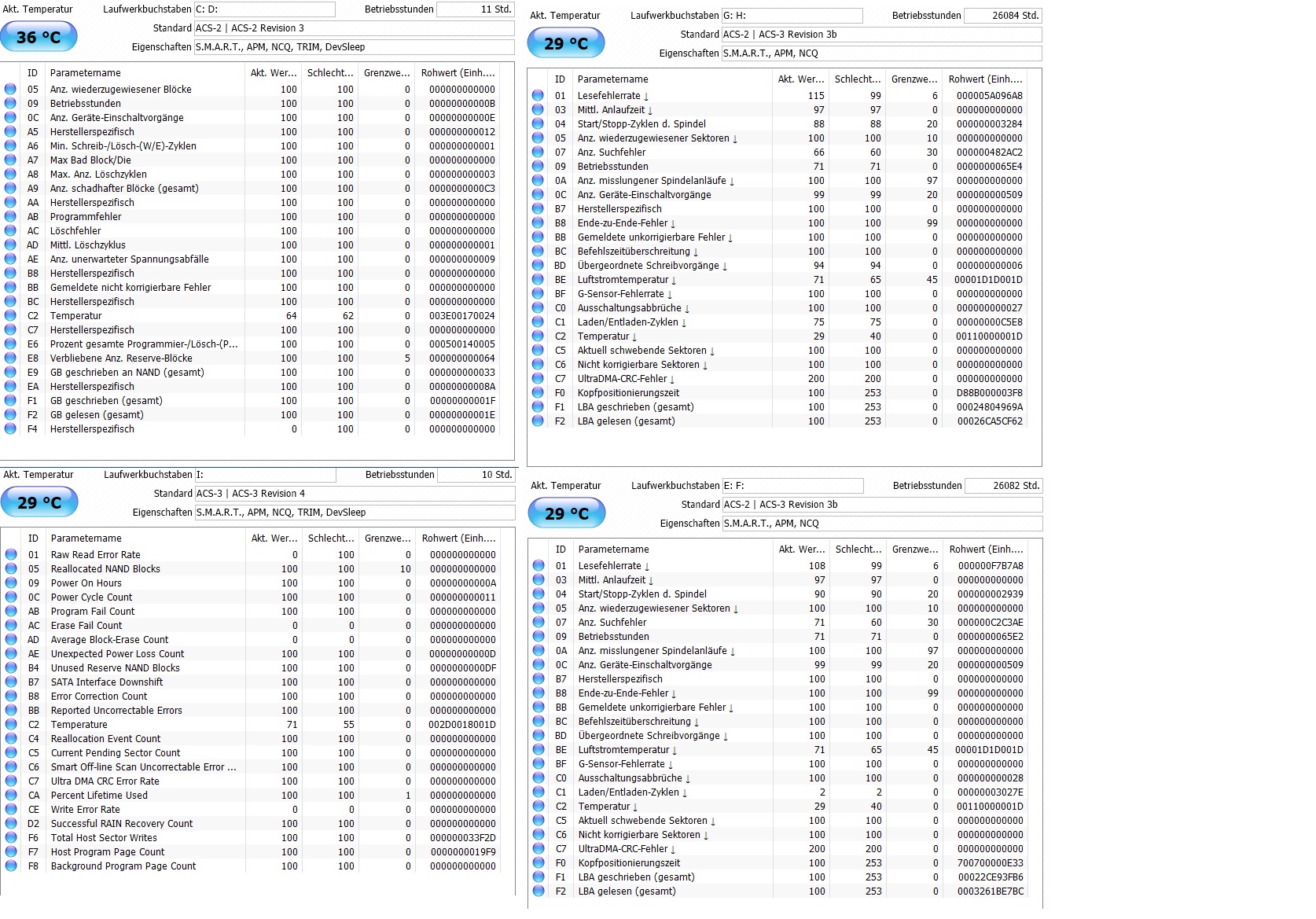Click the Standard field ACS-2 Revision 3

point(354,28)
